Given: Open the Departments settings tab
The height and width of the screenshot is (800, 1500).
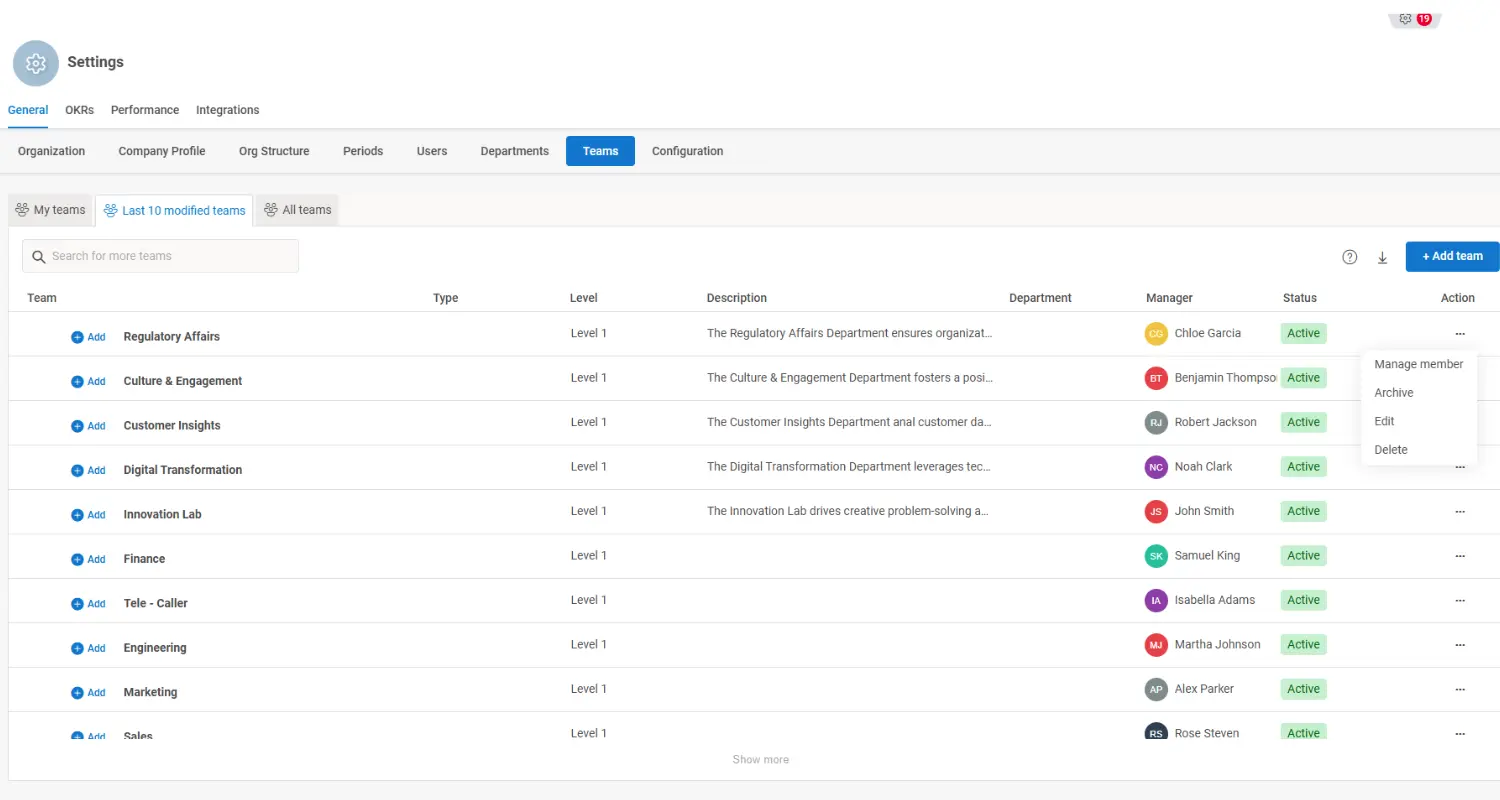Looking at the screenshot, I should 514,151.
